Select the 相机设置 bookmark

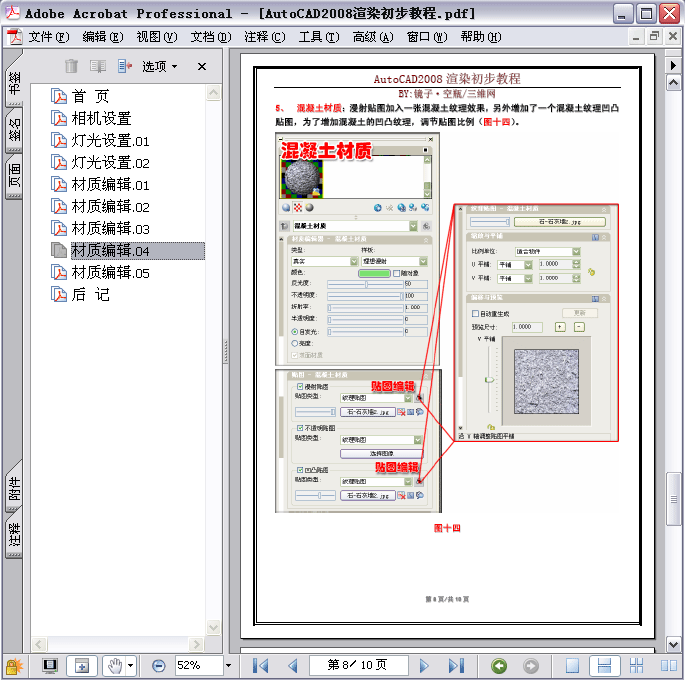click(x=101, y=118)
